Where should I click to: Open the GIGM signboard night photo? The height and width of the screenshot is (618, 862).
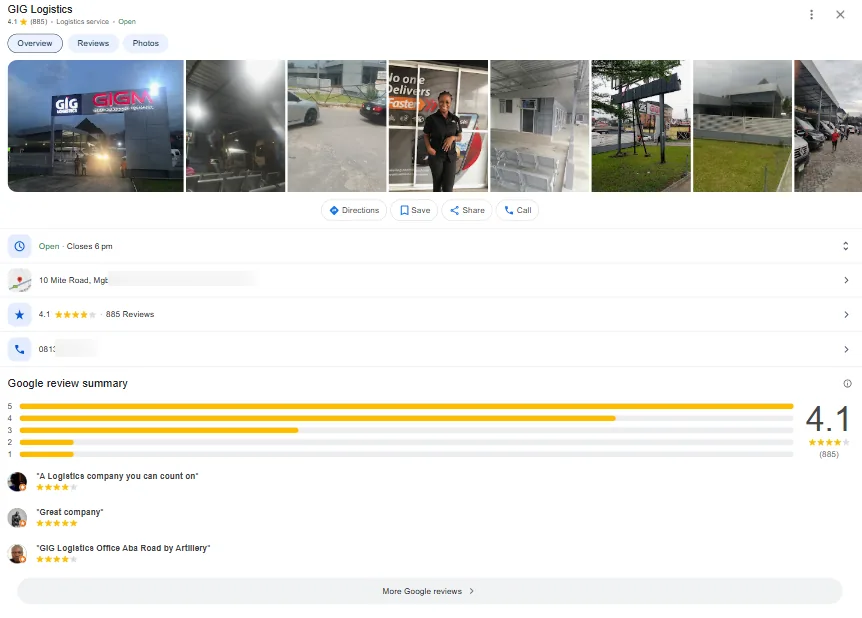click(95, 126)
